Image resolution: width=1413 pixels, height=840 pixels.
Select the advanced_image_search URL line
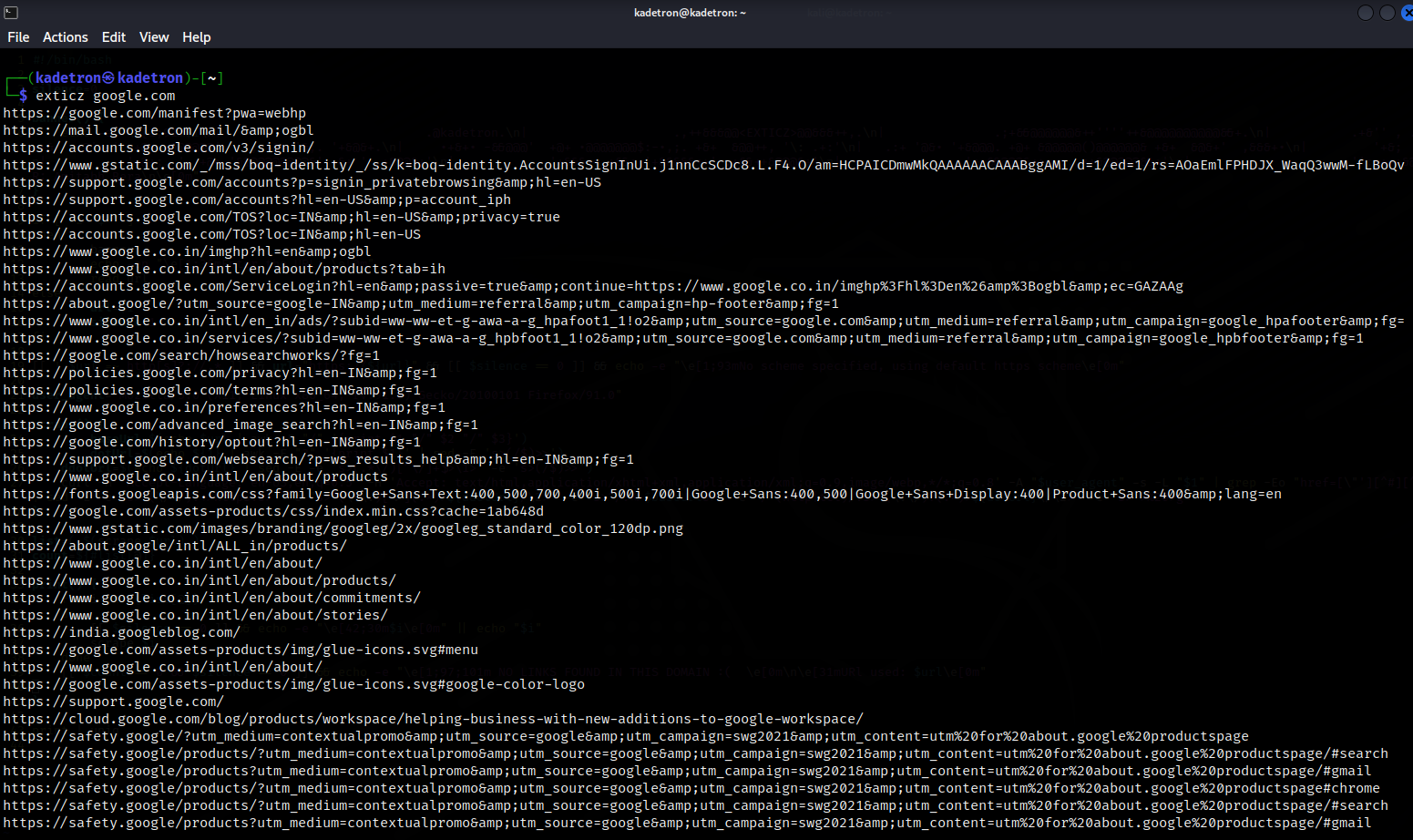pos(241,425)
